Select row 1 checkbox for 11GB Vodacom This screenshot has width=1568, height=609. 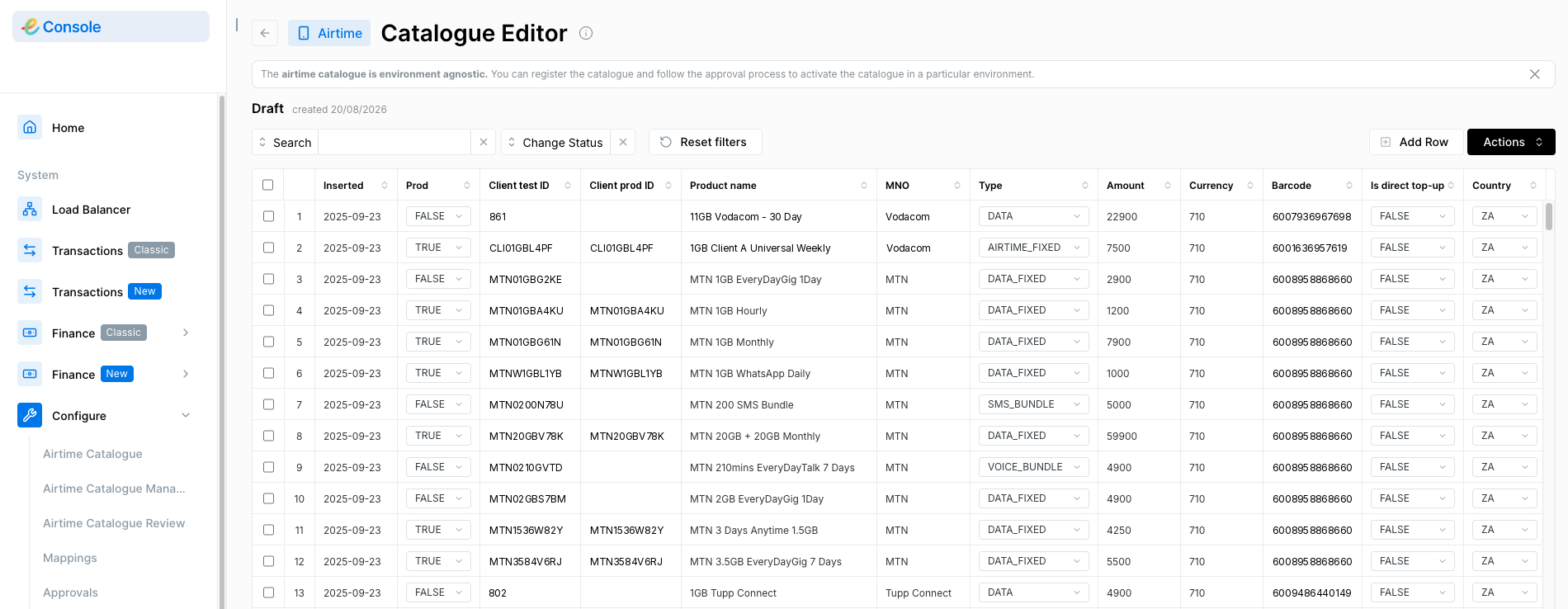(268, 216)
